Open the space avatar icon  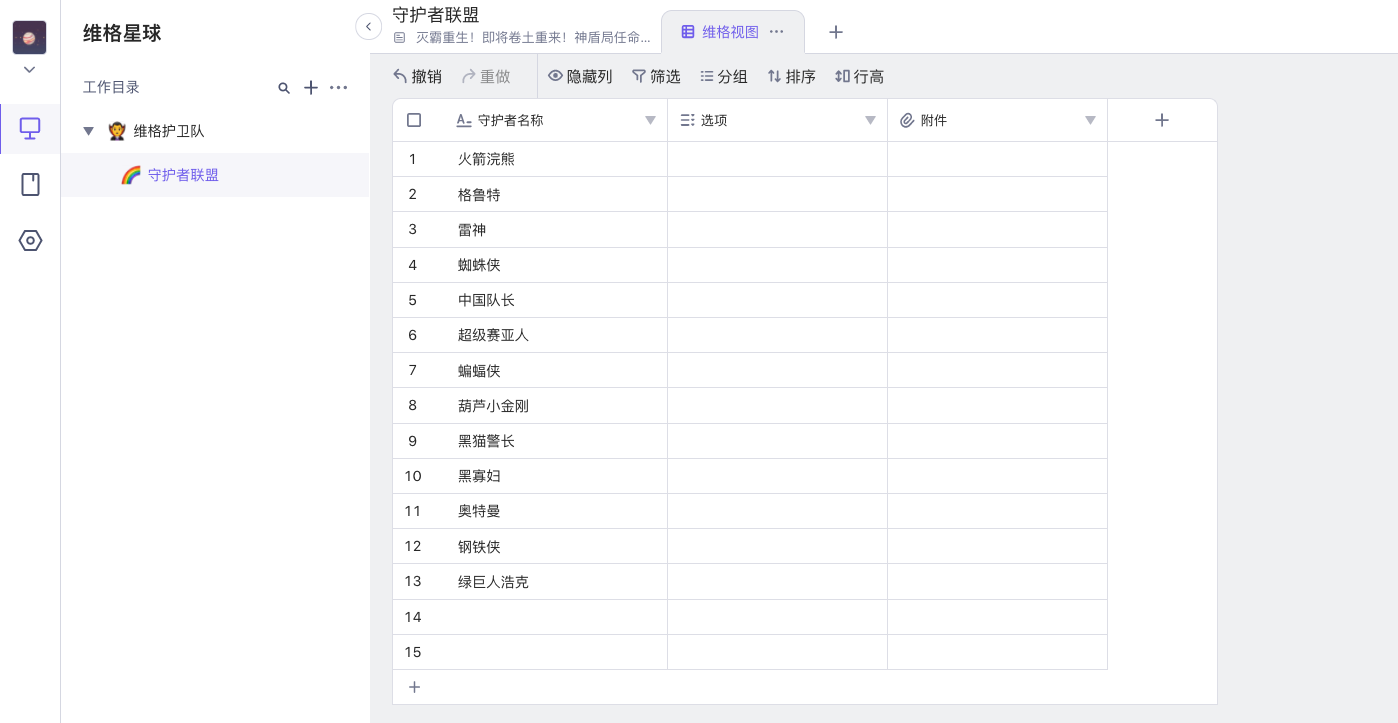pyautogui.click(x=29, y=38)
